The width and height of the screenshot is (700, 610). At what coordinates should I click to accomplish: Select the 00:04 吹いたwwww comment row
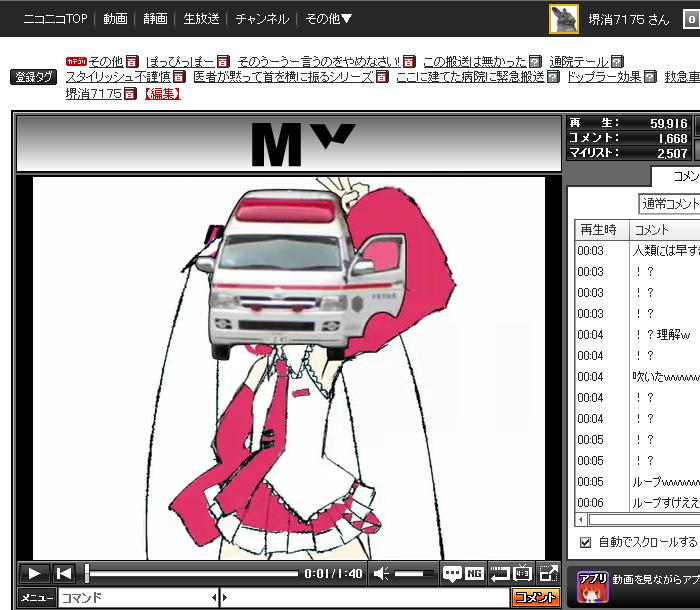click(x=638, y=376)
